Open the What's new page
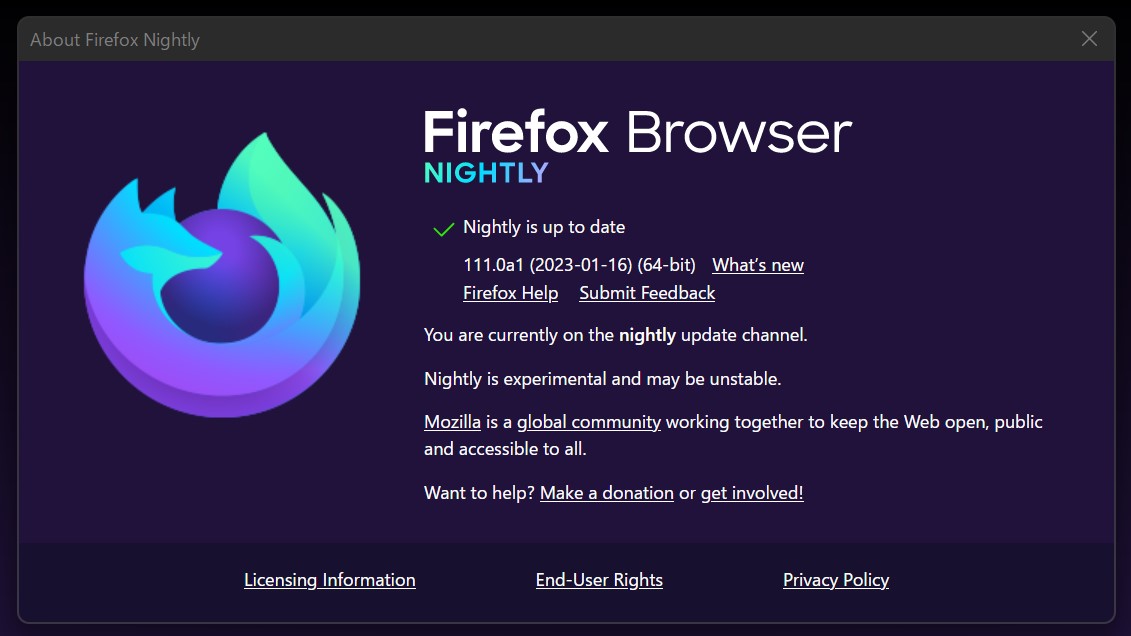 [x=757, y=265]
